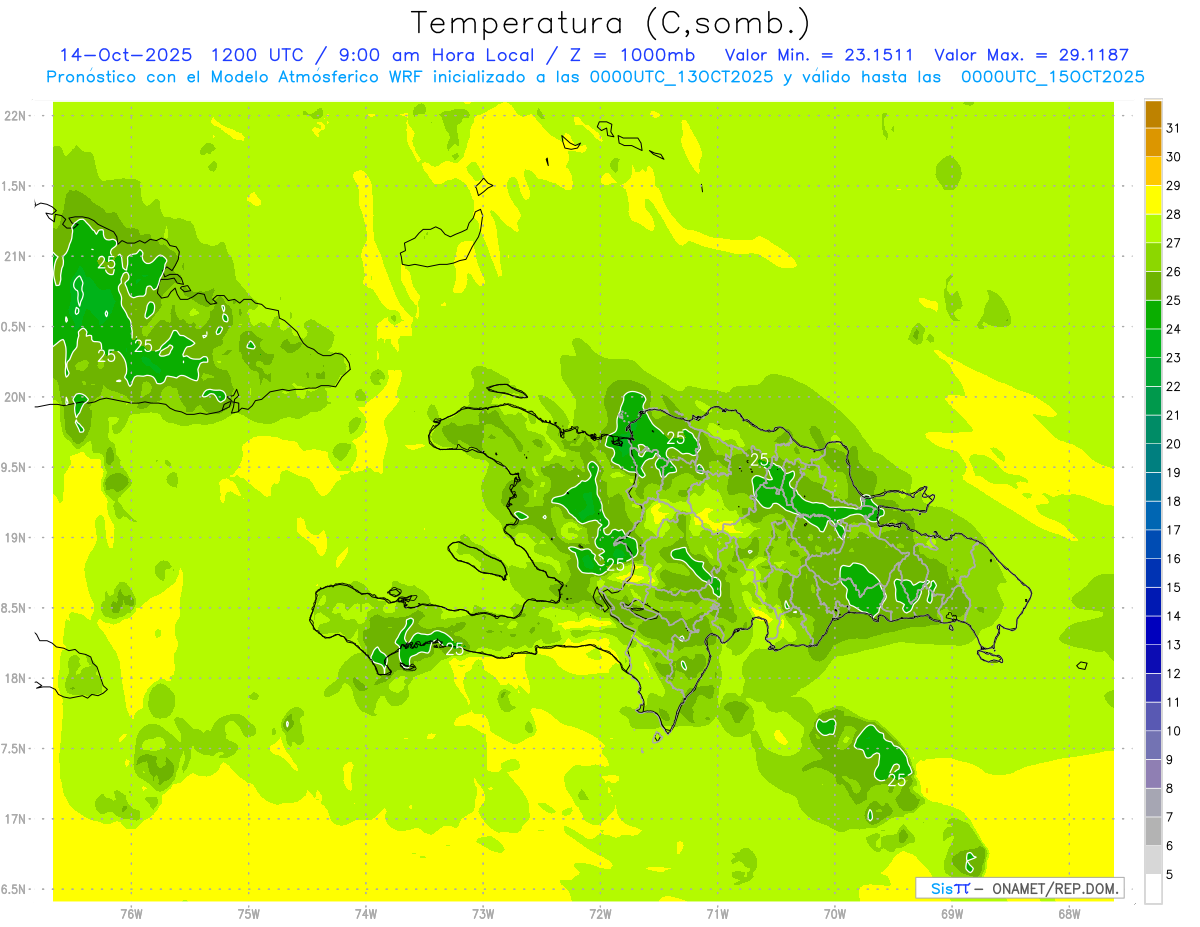Select the orange colorbar swatch between 30 and 31
The image size is (1200, 927).
(1153, 143)
